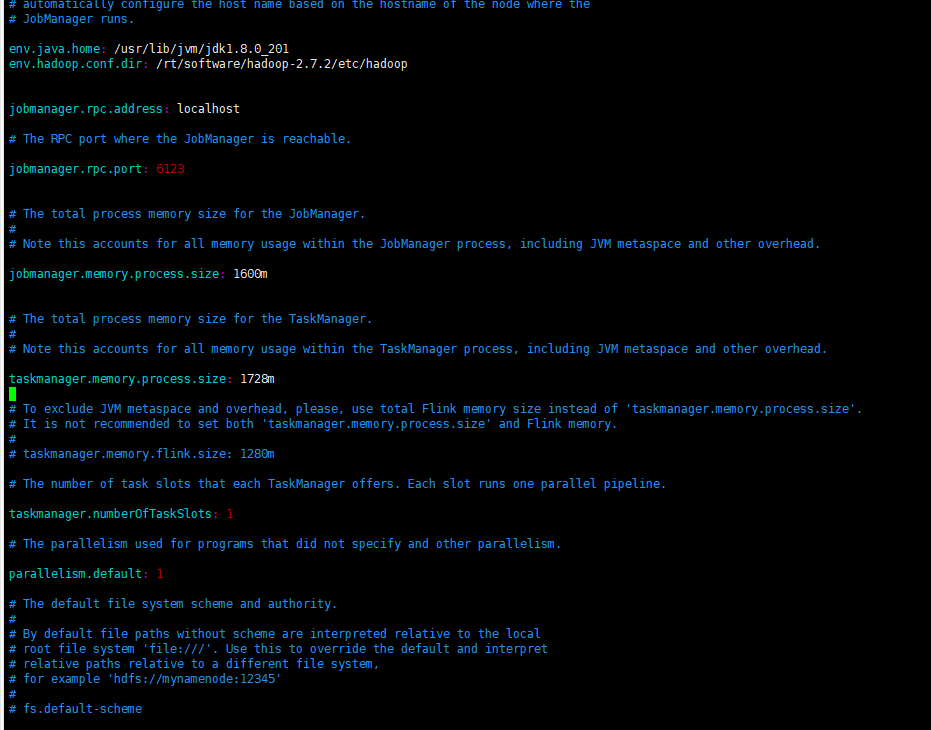Click the fs.default-scheme commented line

(75, 708)
